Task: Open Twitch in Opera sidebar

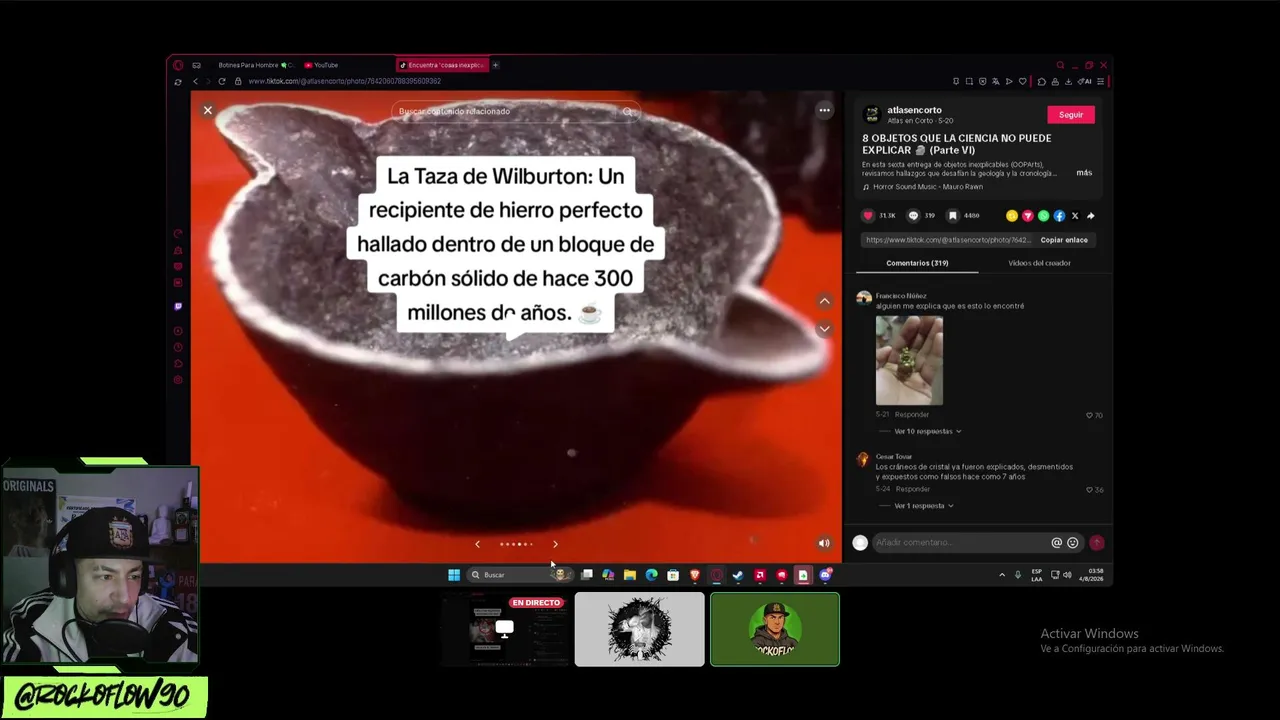Action: tap(178, 307)
